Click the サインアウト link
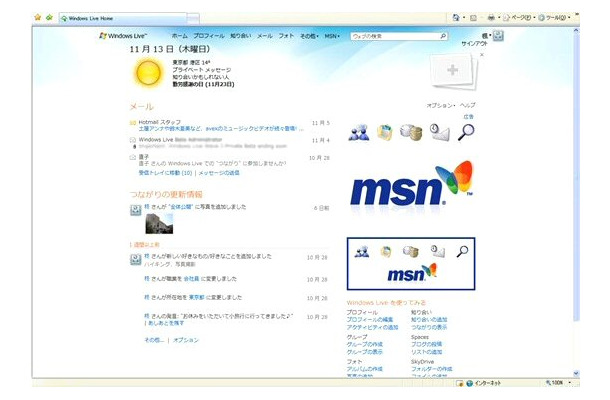The image size is (610, 400). click(474, 44)
